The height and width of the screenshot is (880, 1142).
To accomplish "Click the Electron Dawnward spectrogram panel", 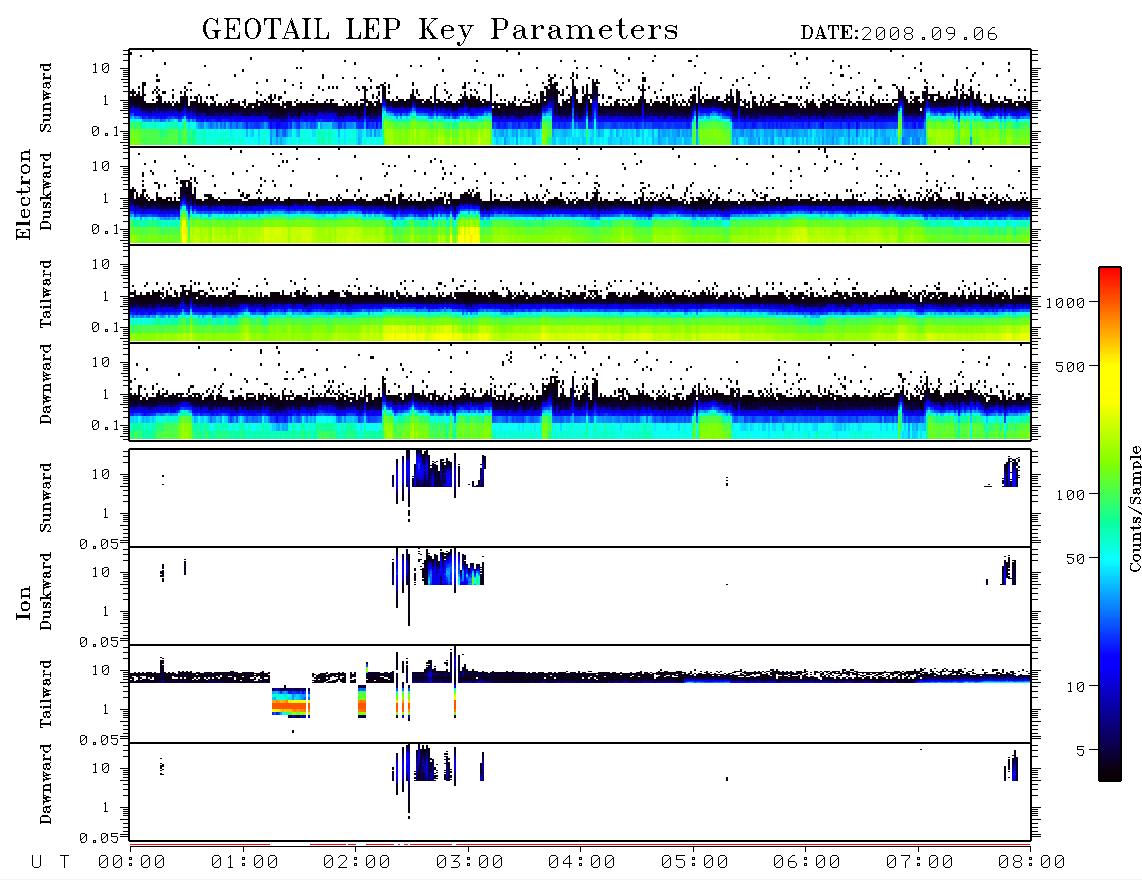I will [x=580, y=391].
